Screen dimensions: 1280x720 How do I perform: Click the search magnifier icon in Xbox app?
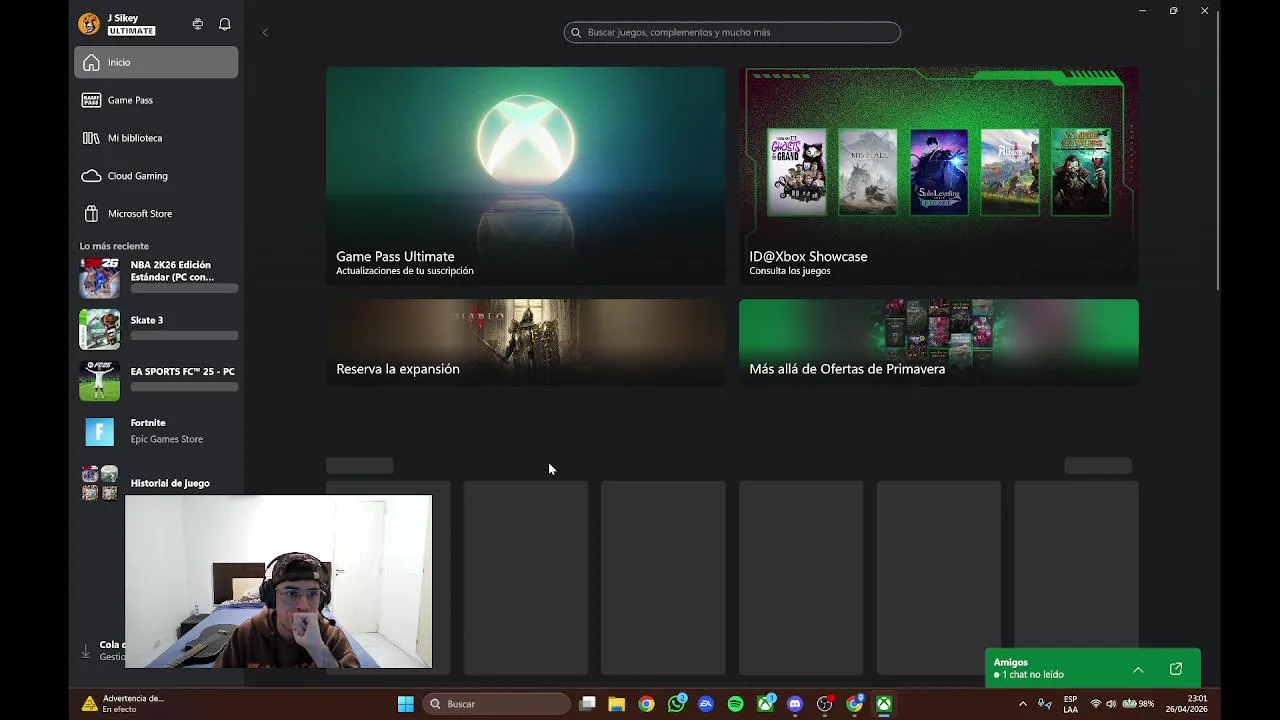(x=576, y=32)
